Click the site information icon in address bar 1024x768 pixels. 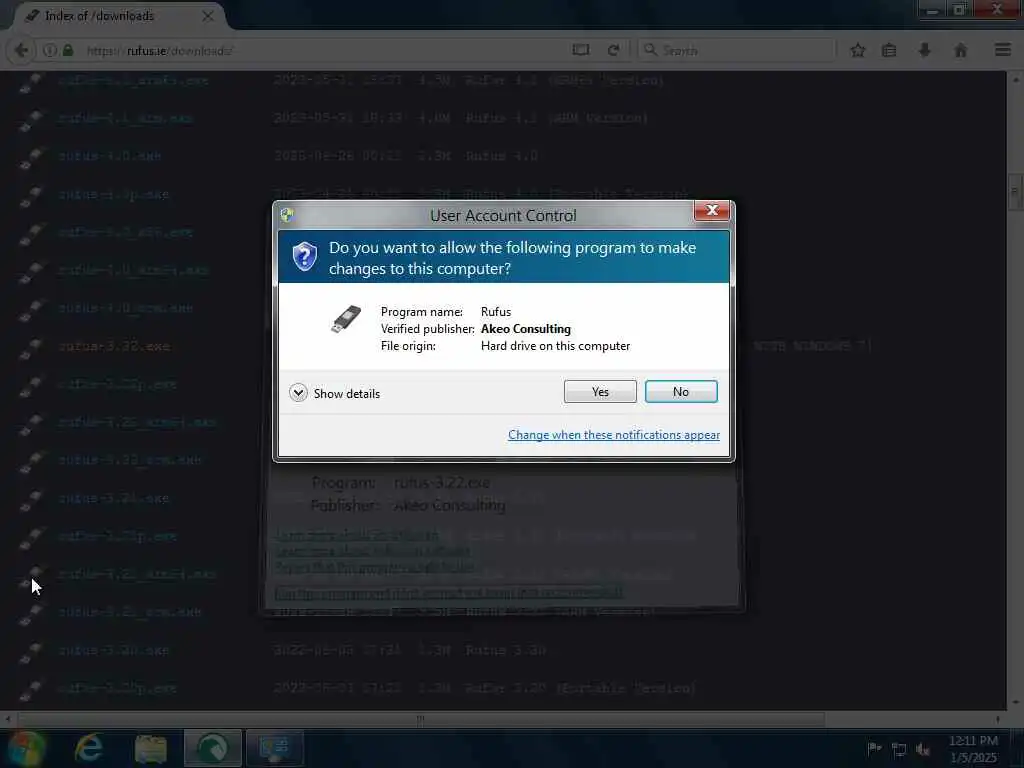pos(50,50)
